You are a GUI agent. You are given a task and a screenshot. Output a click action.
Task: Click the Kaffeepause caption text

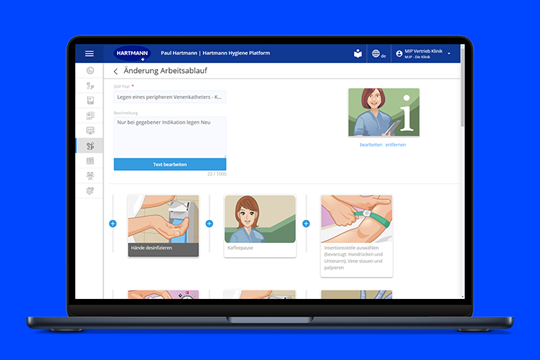(x=240, y=248)
